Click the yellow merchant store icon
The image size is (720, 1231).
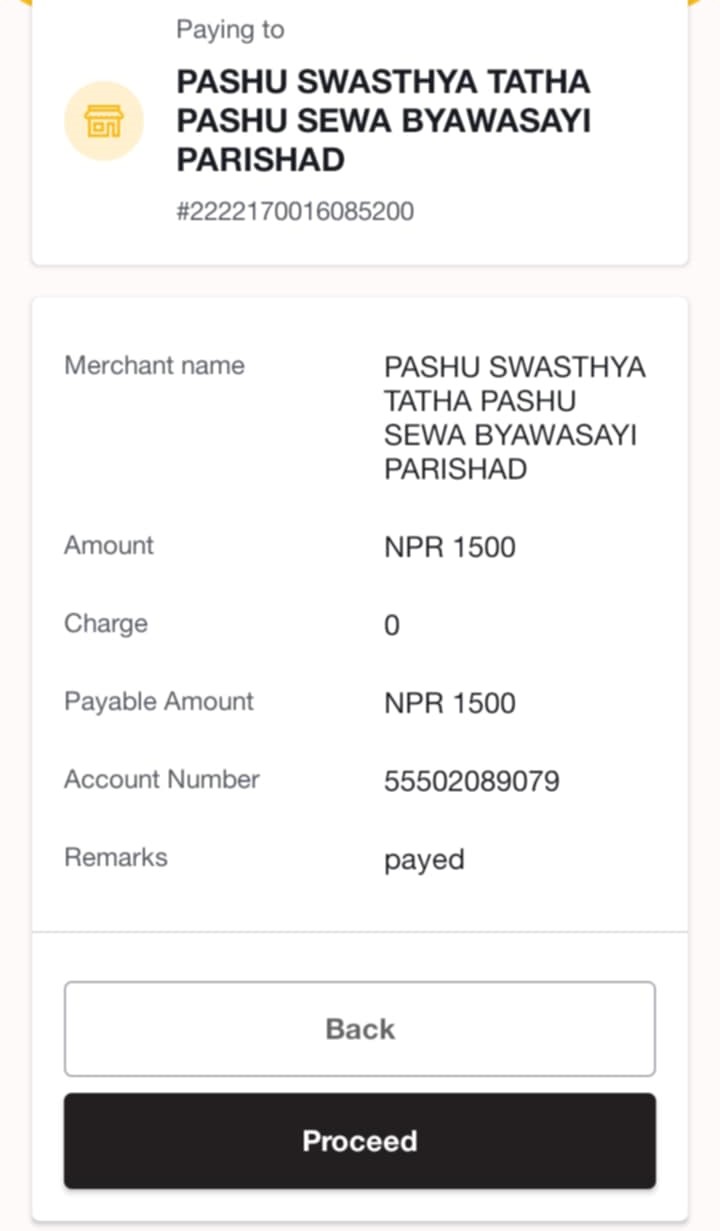click(x=104, y=121)
